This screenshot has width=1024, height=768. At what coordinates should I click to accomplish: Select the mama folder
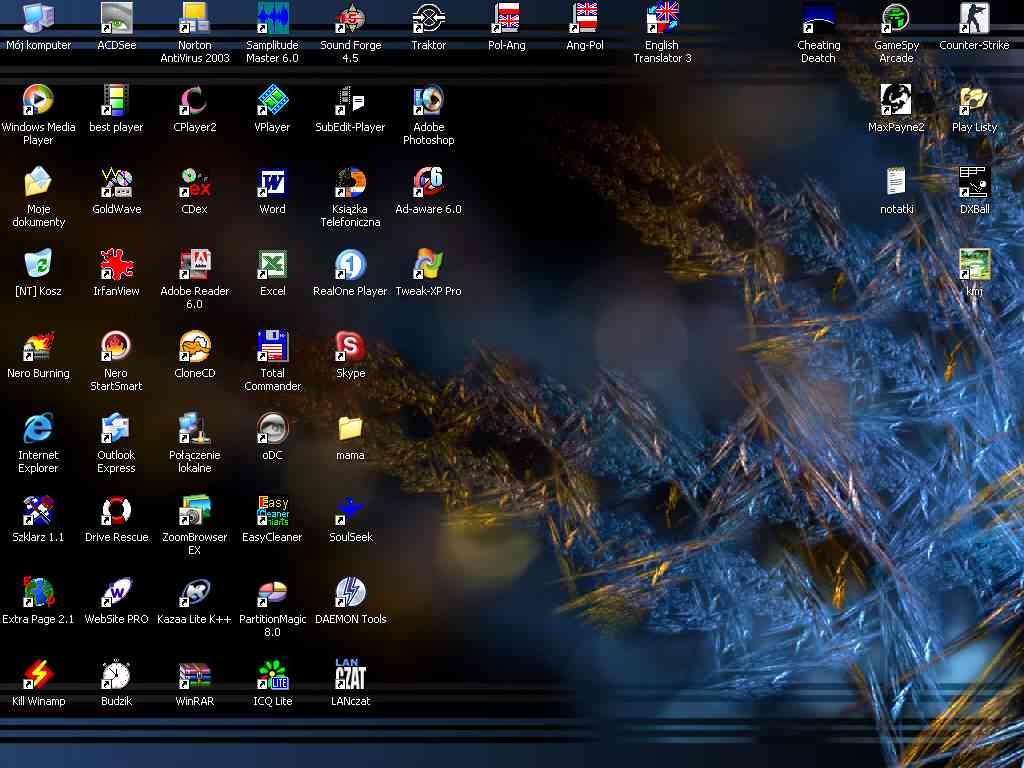click(350, 428)
